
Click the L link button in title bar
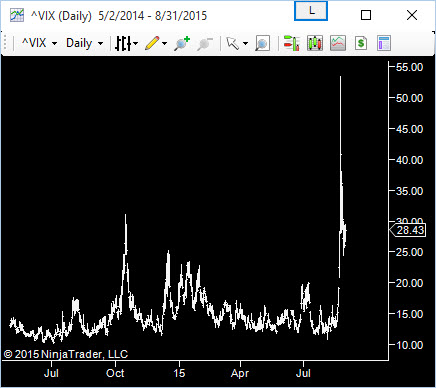click(311, 11)
